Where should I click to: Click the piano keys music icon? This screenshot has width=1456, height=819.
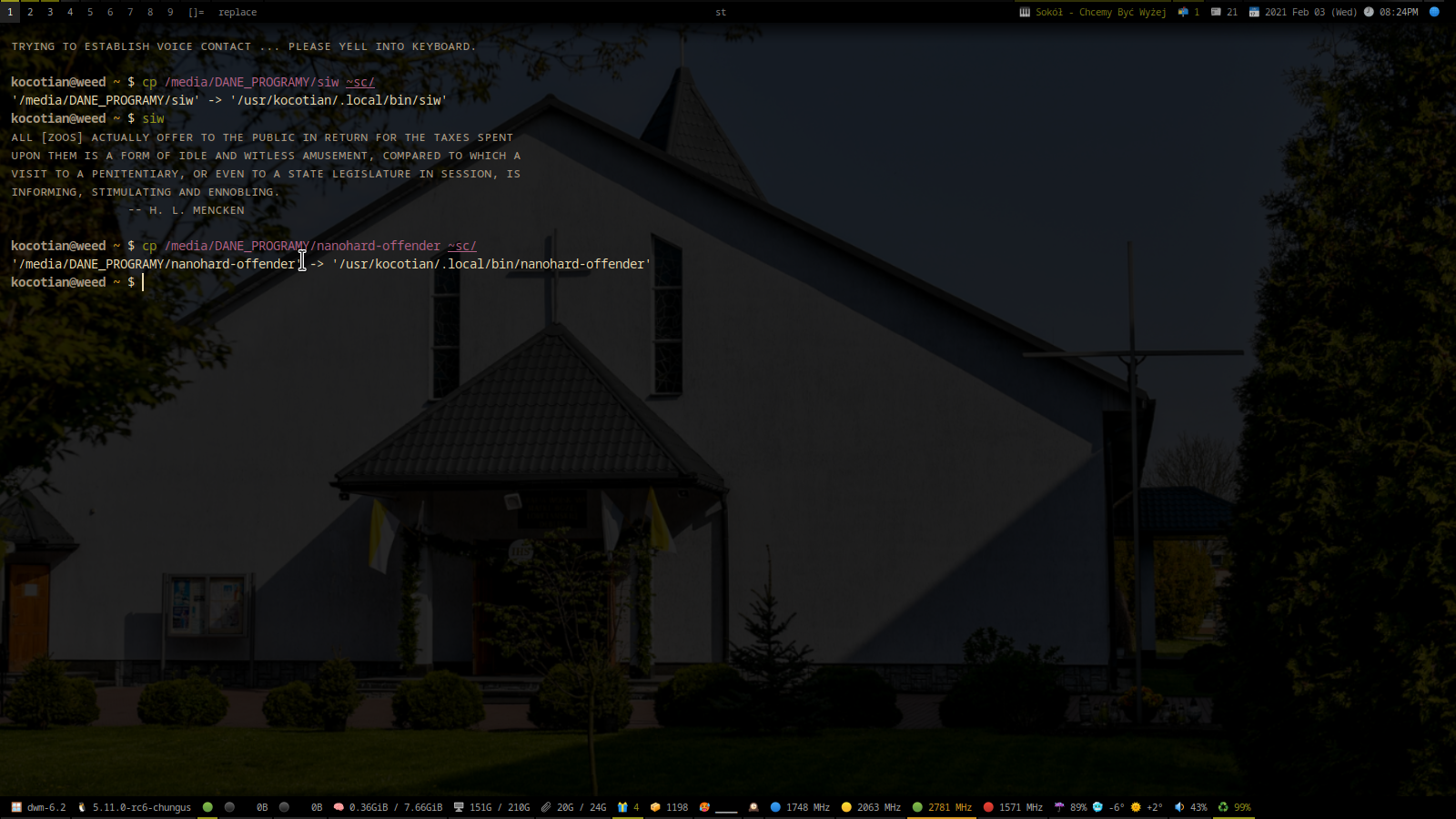coord(1025,12)
